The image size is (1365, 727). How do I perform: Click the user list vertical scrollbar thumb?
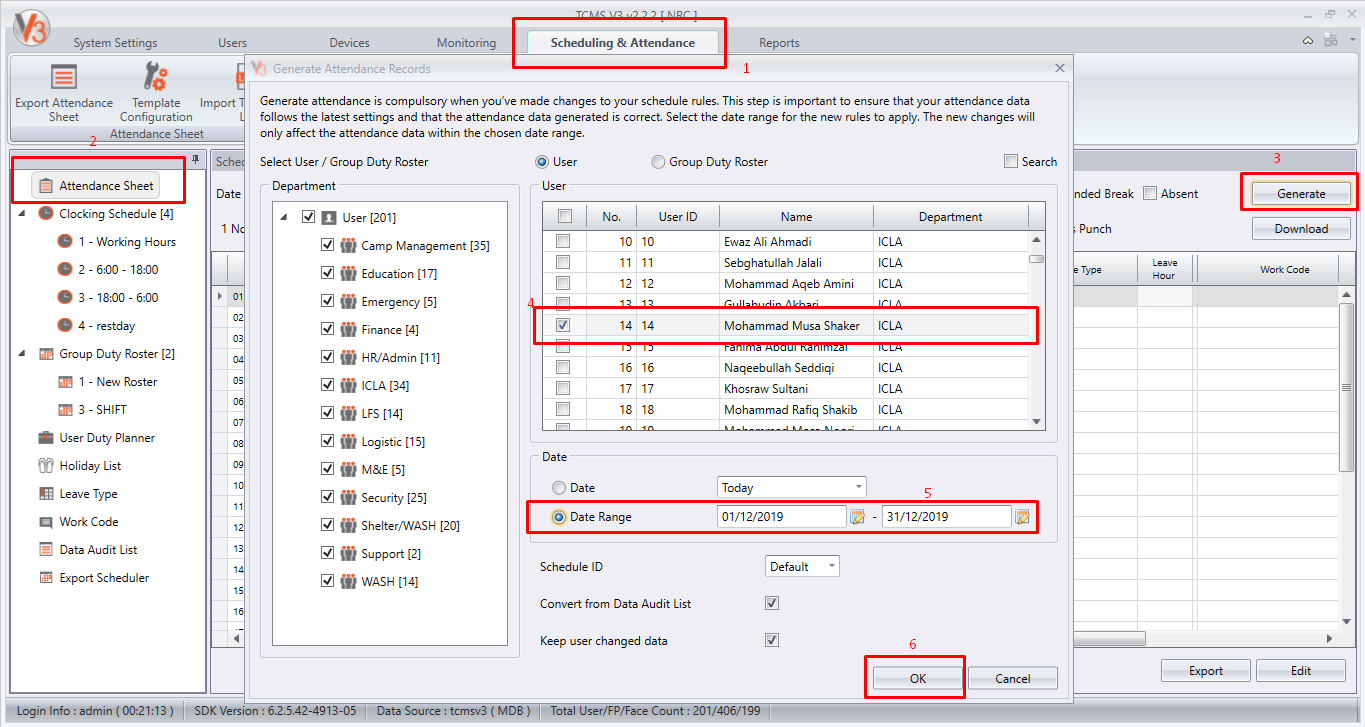point(1037,258)
